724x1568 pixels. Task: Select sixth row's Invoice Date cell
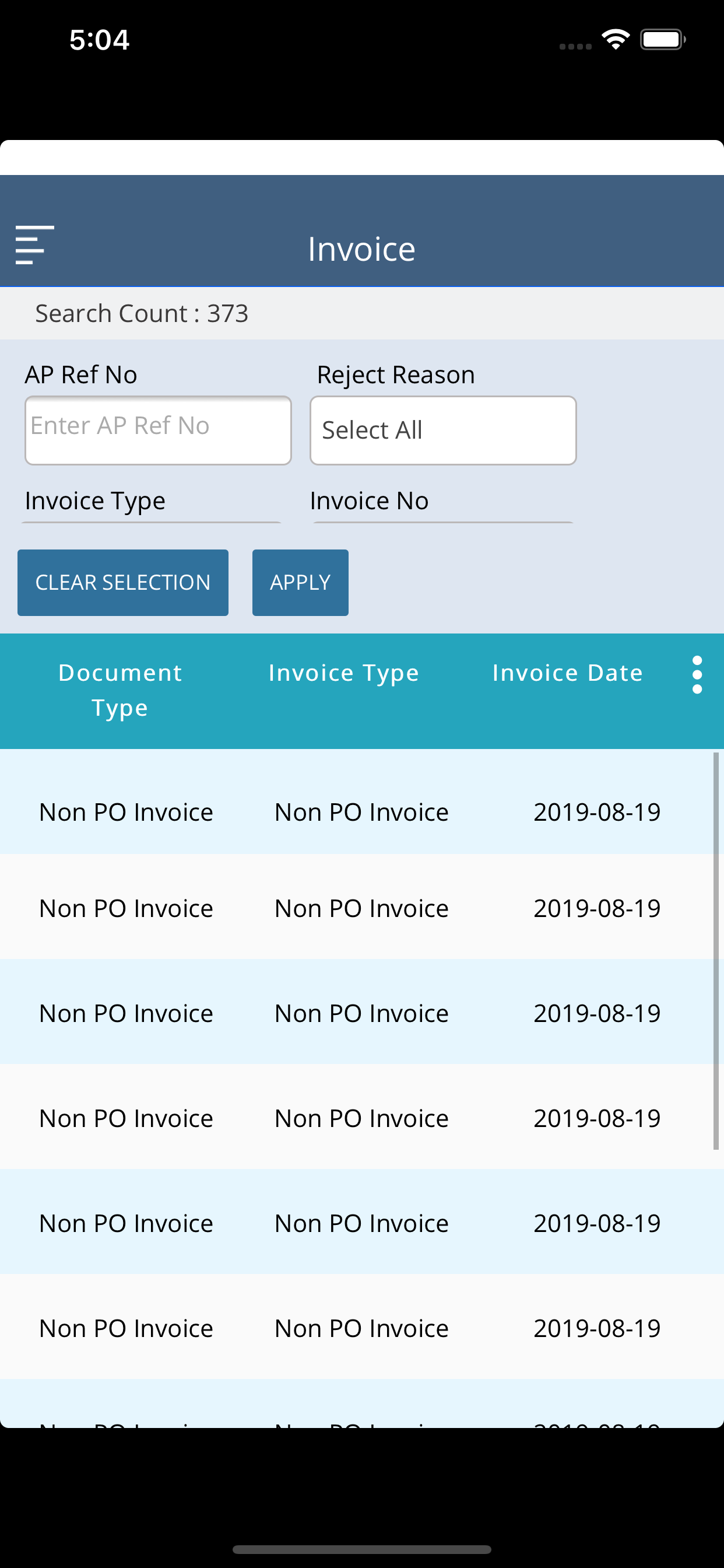(597, 1328)
